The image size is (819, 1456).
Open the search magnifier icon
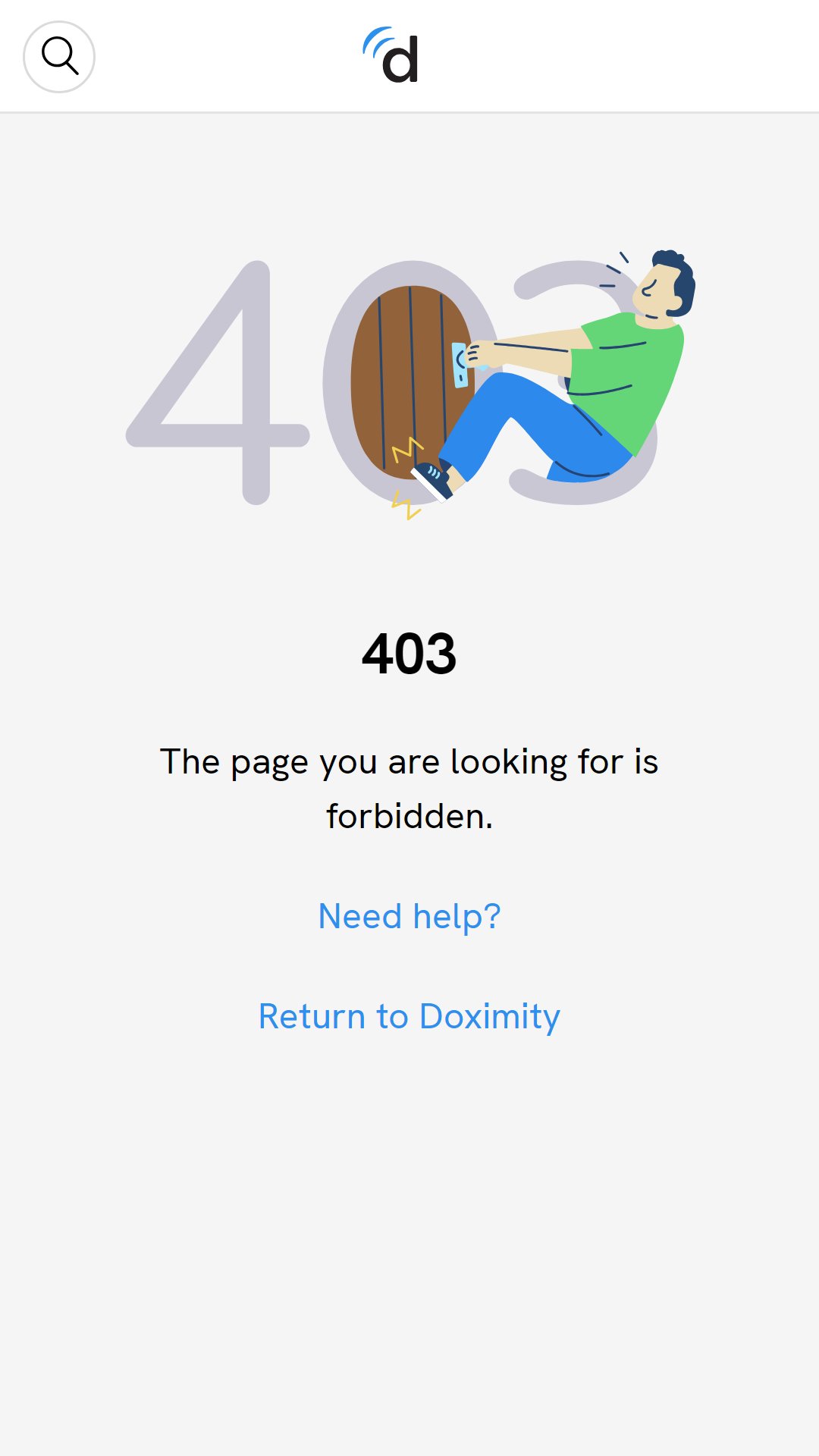59,57
